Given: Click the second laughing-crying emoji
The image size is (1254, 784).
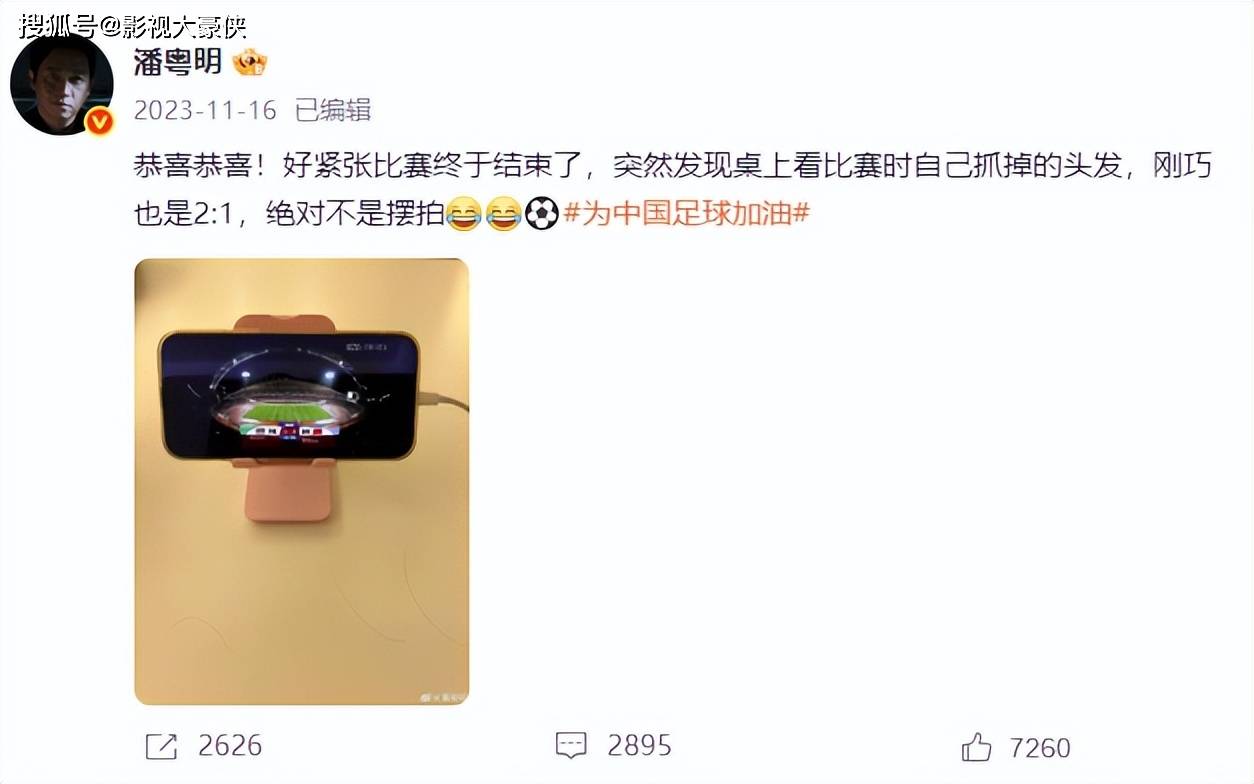Looking at the screenshot, I should pyautogui.click(x=503, y=214).
